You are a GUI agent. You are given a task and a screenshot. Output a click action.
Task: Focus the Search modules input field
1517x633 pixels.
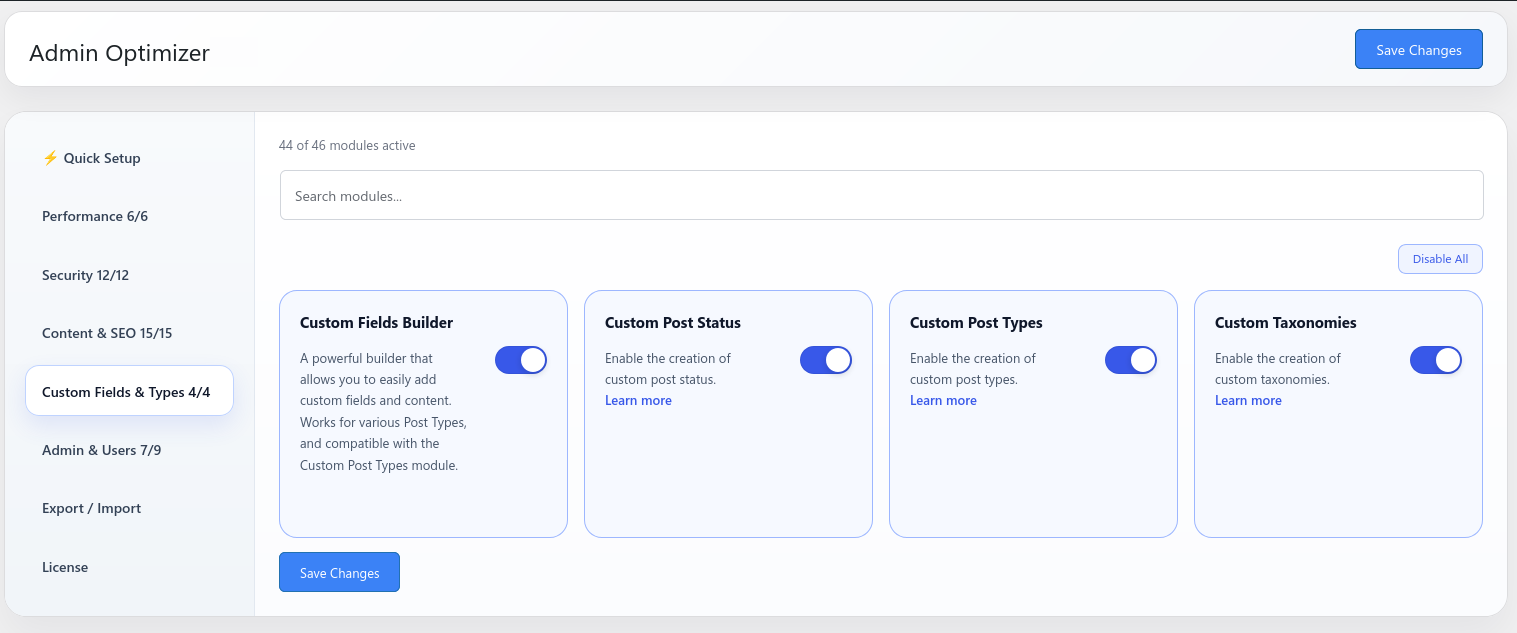[881, 195]
